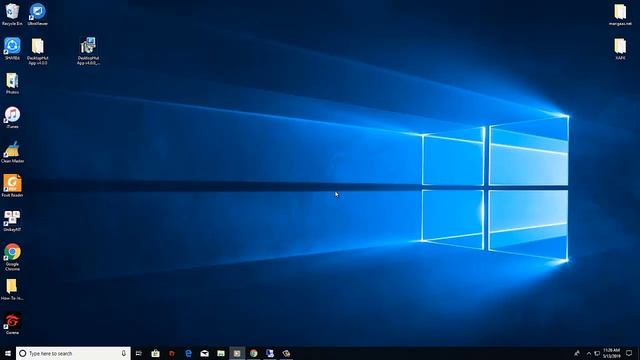Select the iTunes desktop shortcut
Screen dimensions: 640x360
pyautogui.click(x=12, y=118)
